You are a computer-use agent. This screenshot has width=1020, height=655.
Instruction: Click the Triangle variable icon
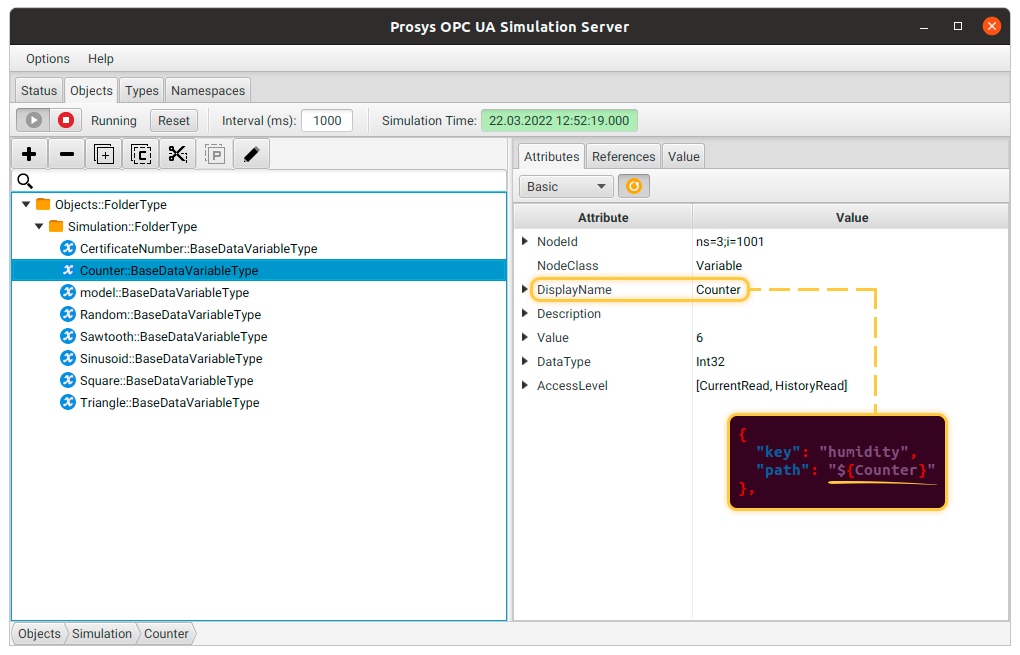[x=68, y=403]
